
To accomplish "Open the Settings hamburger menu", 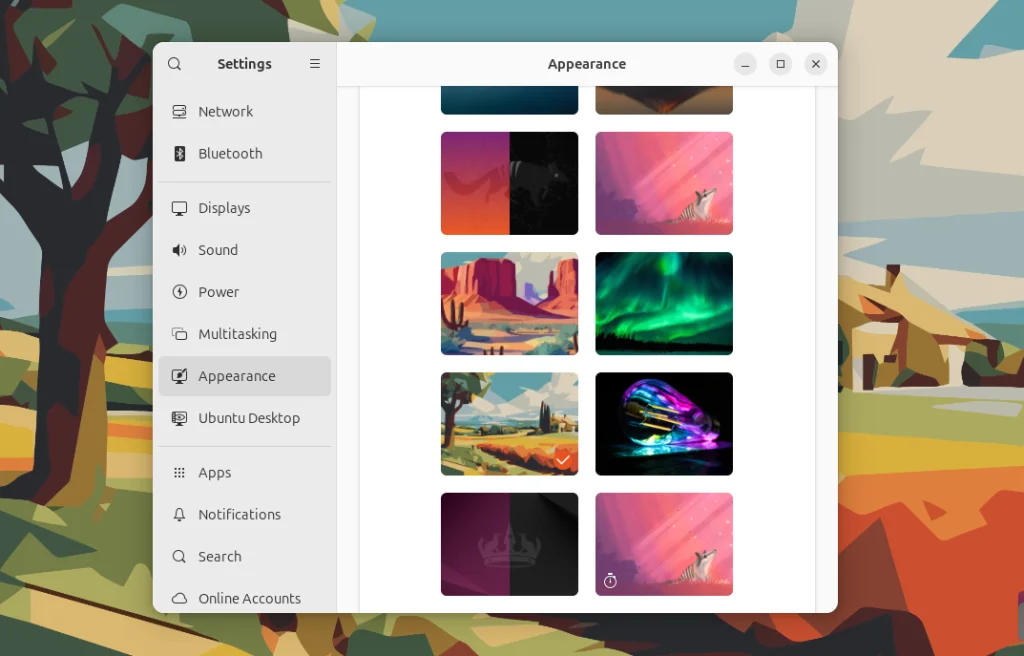I will 314,63.
